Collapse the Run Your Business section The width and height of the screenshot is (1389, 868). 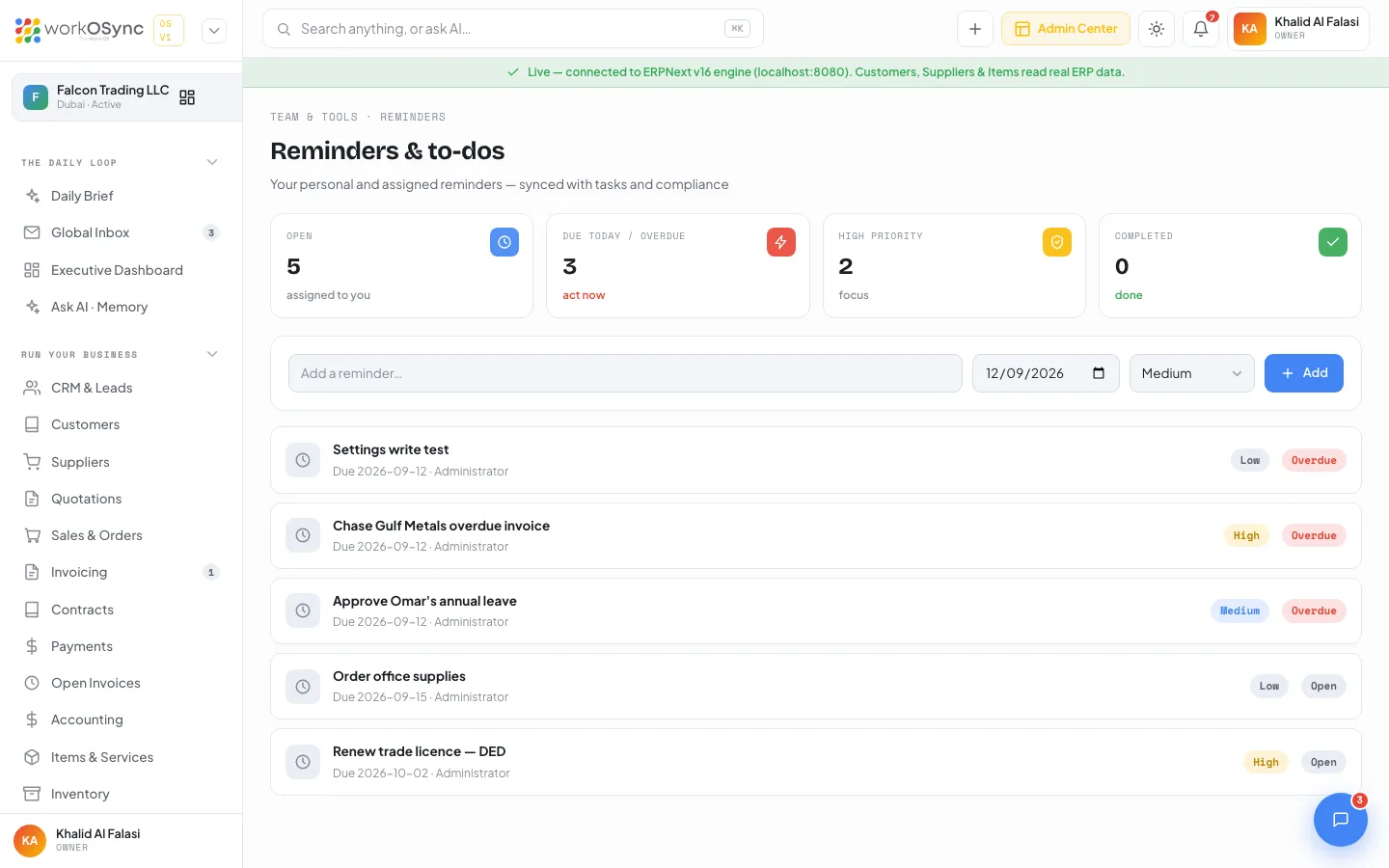212,354
